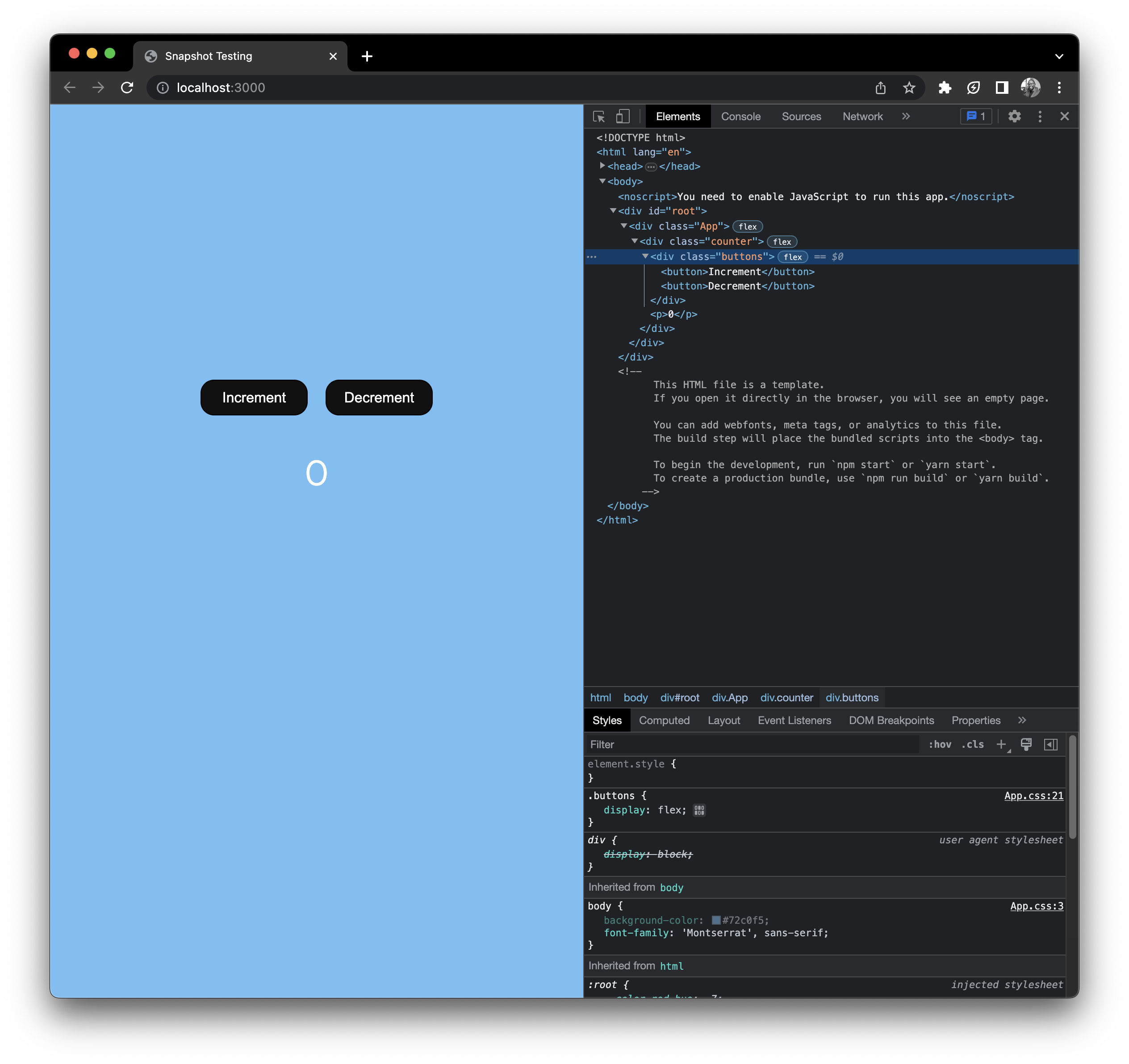The height and width of the screenshot is (1064, 1129).
Task: Open the console issues counter badge
Action: pos(976,117)
